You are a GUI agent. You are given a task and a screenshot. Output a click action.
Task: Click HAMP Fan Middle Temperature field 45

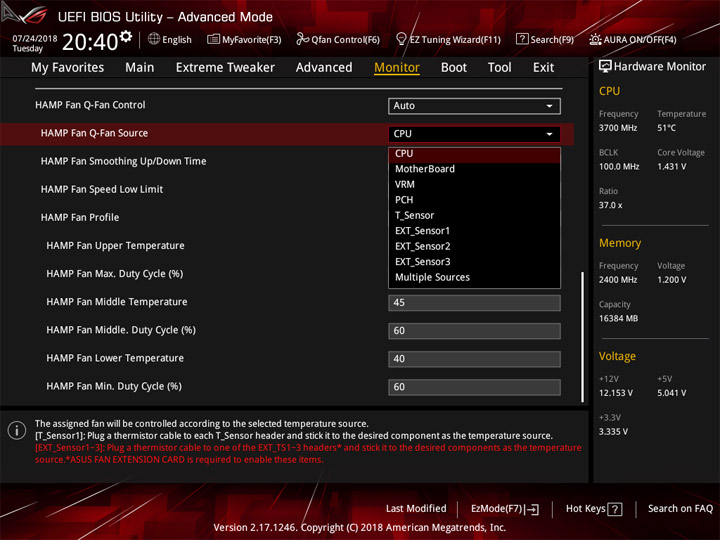[x=474, y=303]
